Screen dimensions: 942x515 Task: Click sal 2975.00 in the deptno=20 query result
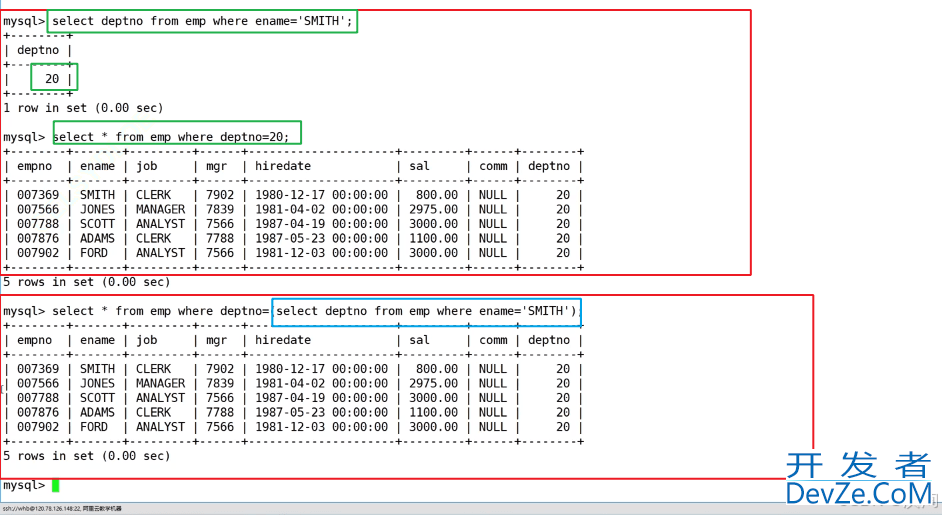[433, 210]
